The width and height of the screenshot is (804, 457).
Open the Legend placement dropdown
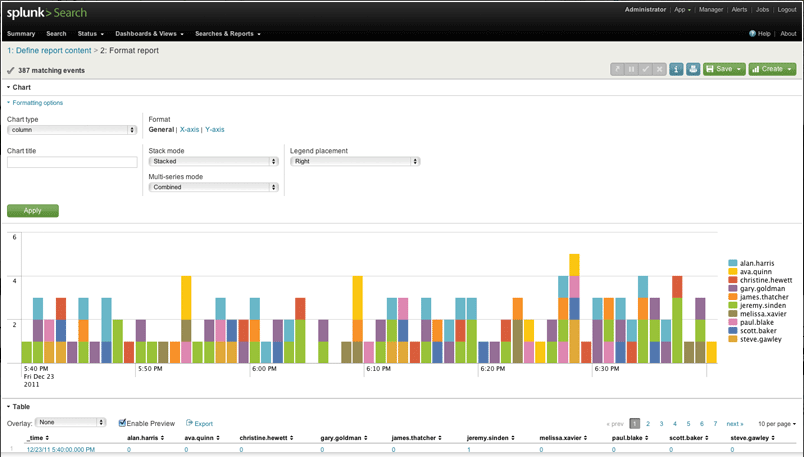click(355, 161)
